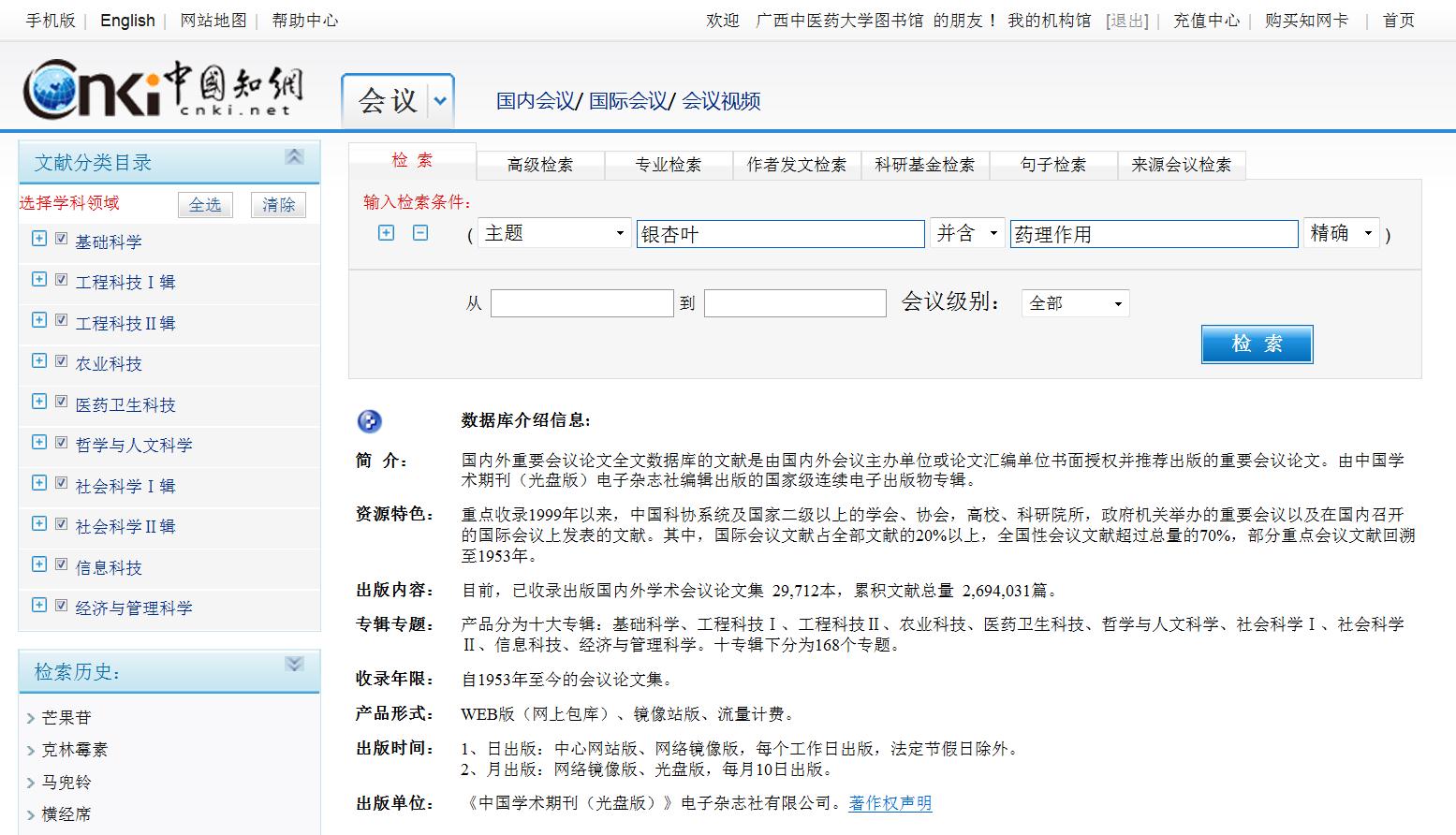The width and height of the screenshot is (1456, 835).
Task: Expand the 基础科学 category tree
Action: (x=39, y=239)
